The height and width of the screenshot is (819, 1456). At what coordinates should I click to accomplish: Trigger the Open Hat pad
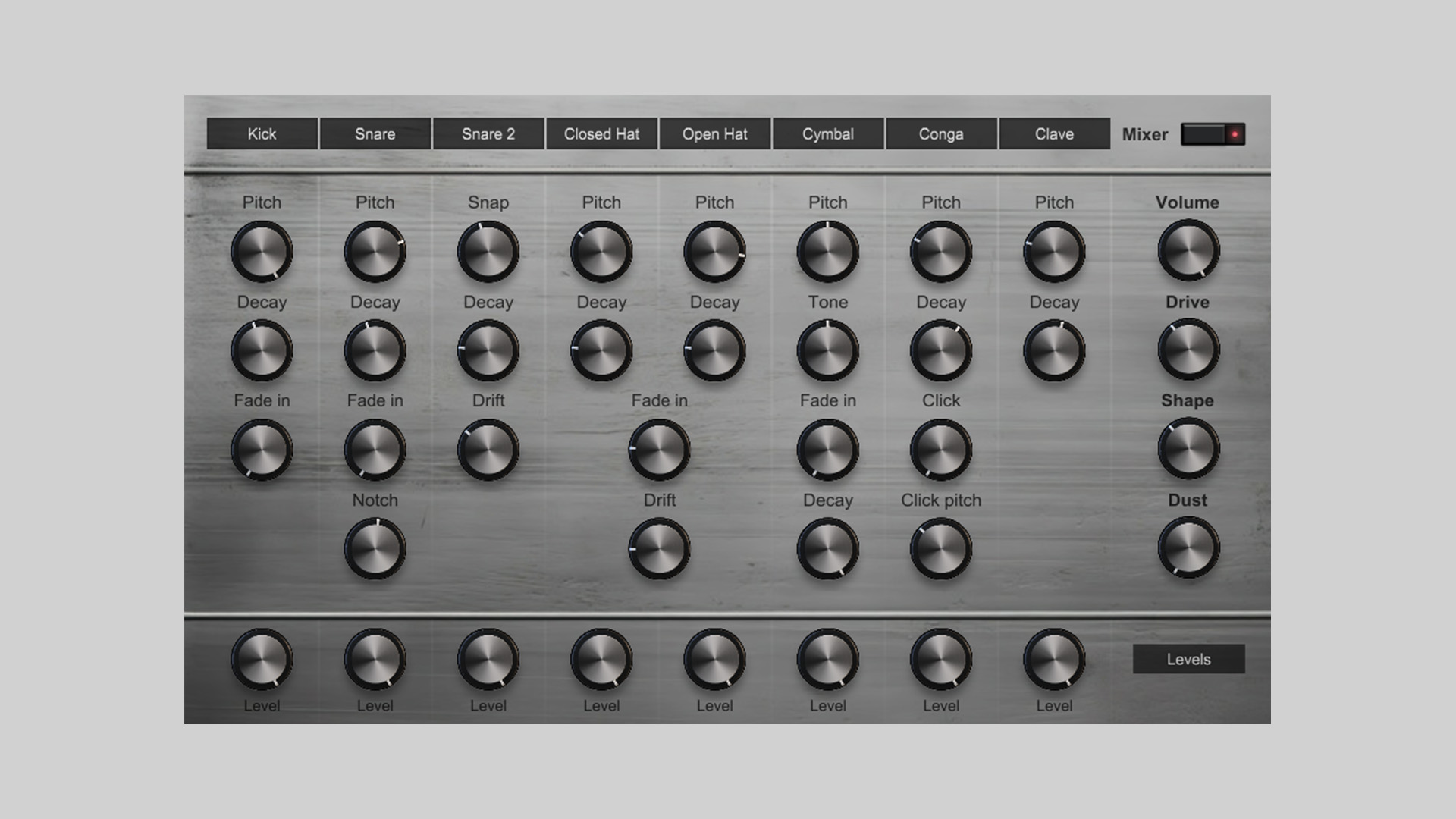click(714, 134)
